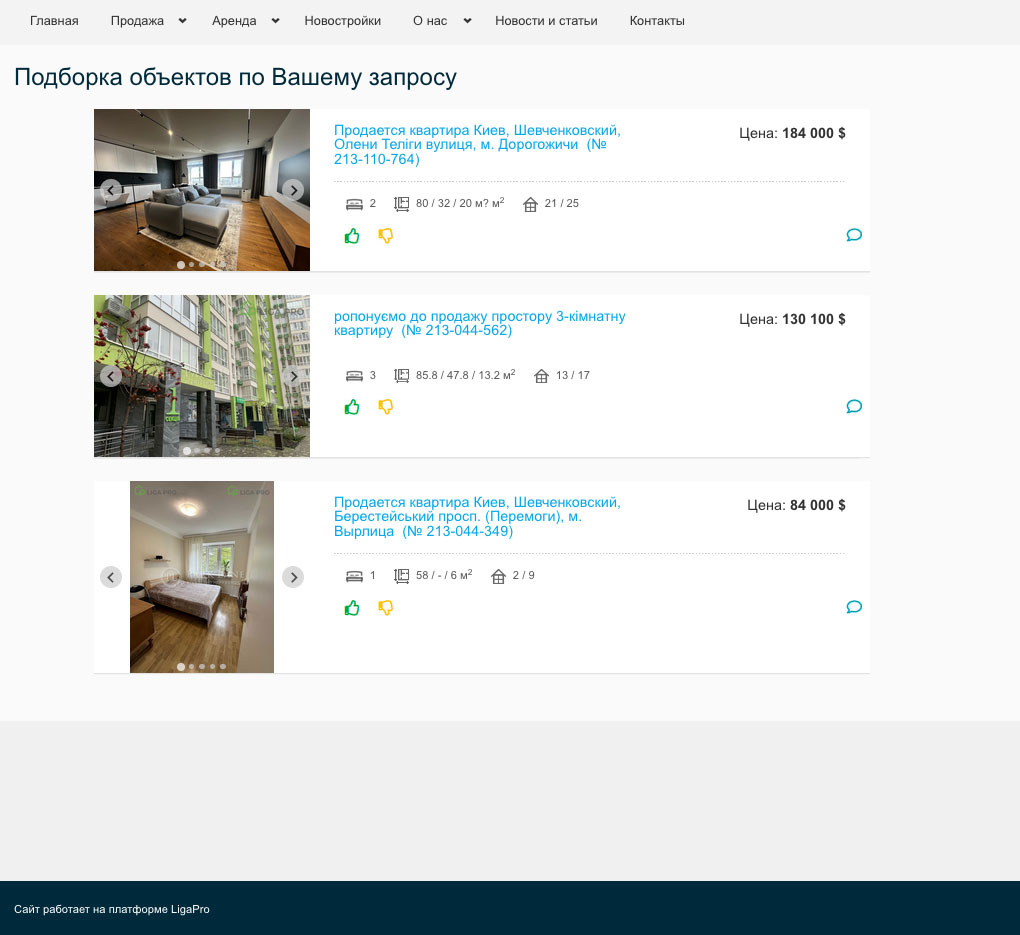This screenshot has height=935, width=1020.
Task: Go to the Контакты page
Action: click(x=657, y=21)
